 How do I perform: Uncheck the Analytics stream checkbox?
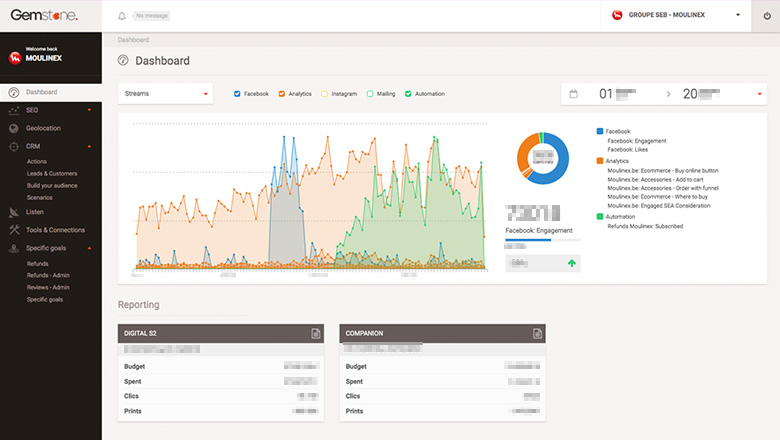point(282,94)
